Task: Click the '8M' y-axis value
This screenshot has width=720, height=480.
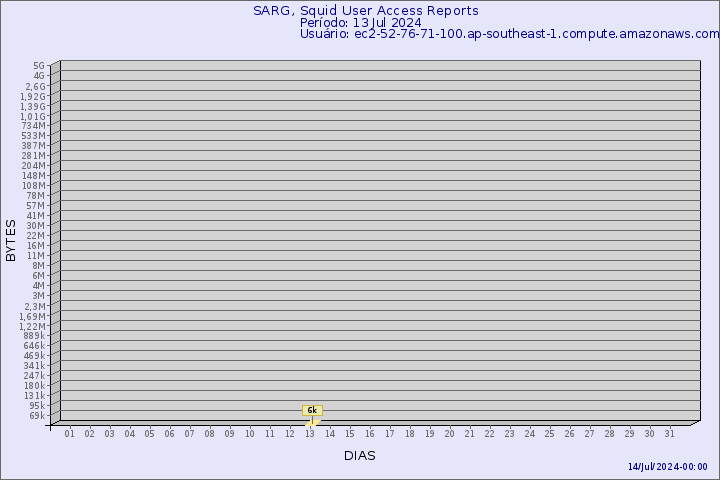Action: point(39,265)
